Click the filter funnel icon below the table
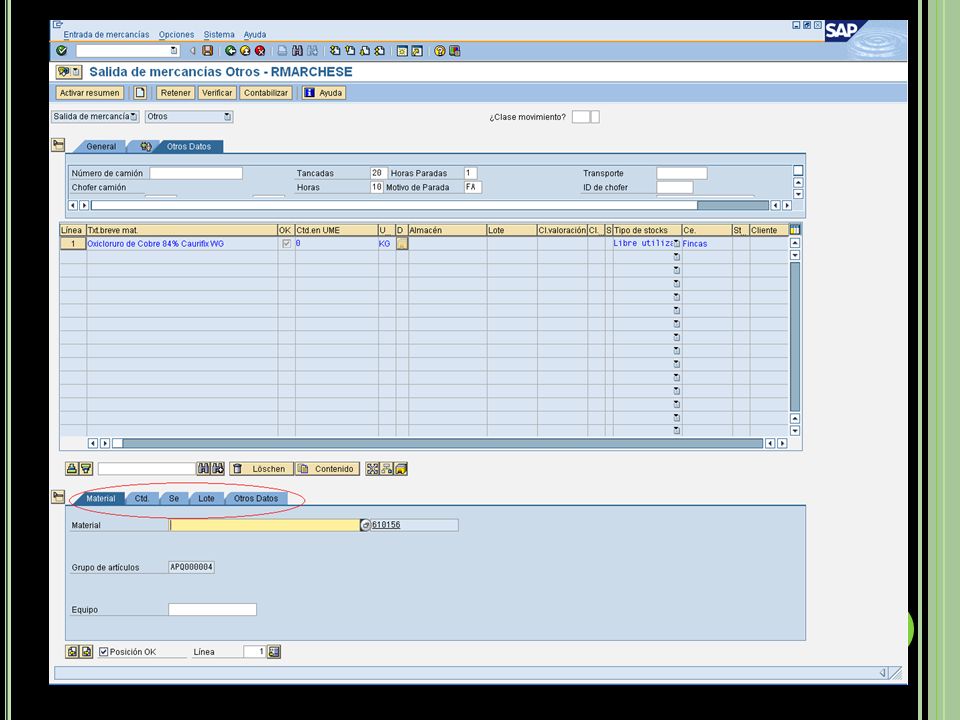 click(86, 469)
